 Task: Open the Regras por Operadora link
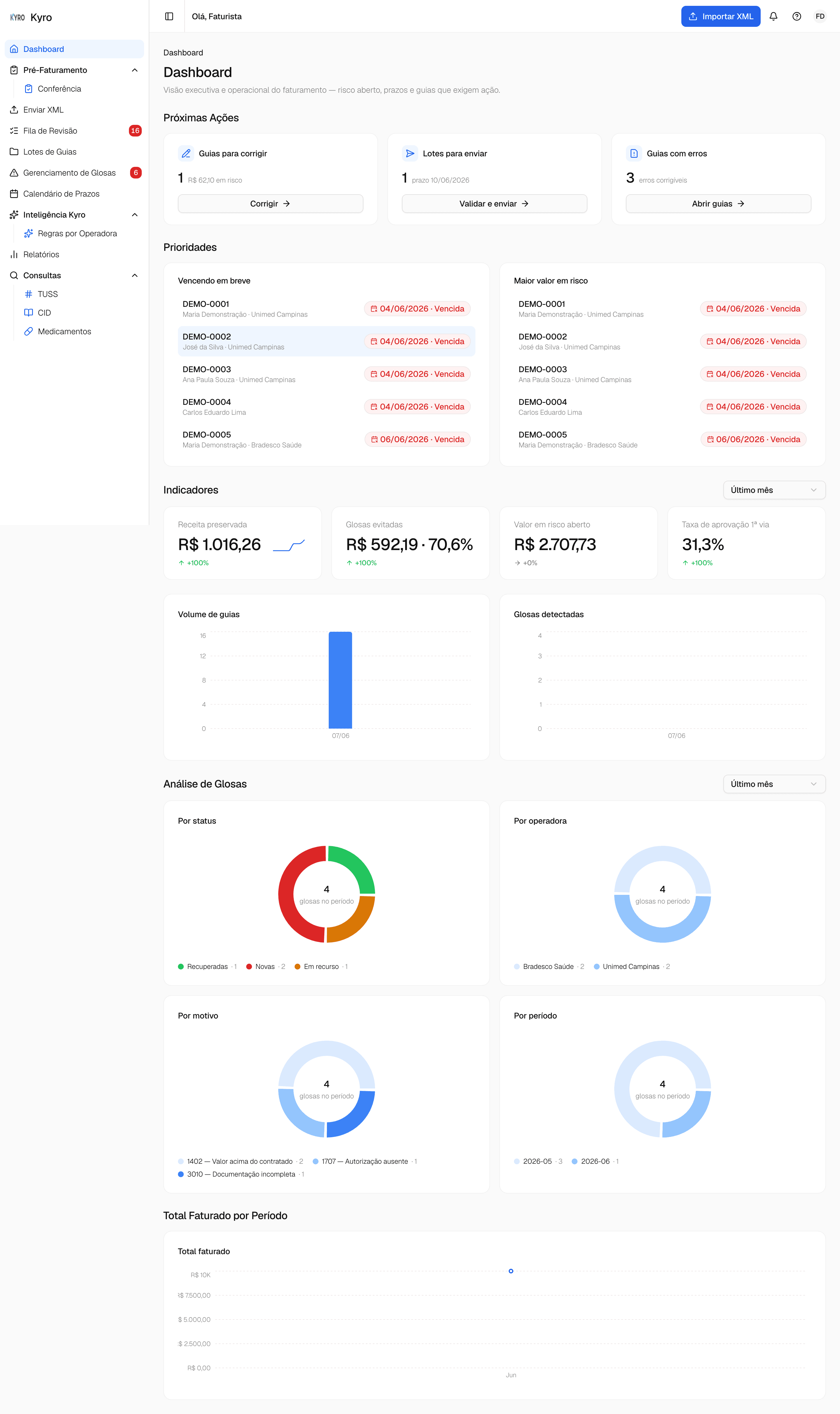point(81,233)
